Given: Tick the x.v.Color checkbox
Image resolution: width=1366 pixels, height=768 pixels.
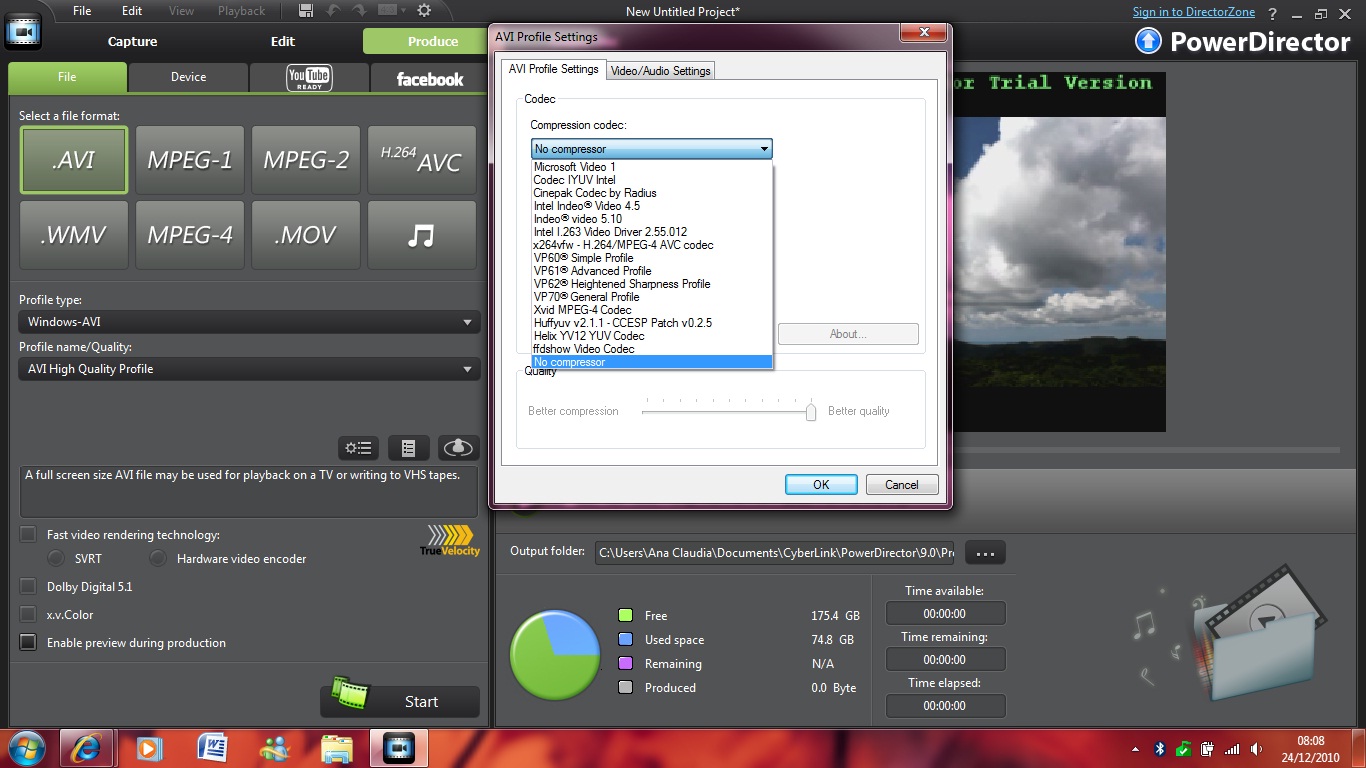Looking at the screenshot, I should click(28, 615).
